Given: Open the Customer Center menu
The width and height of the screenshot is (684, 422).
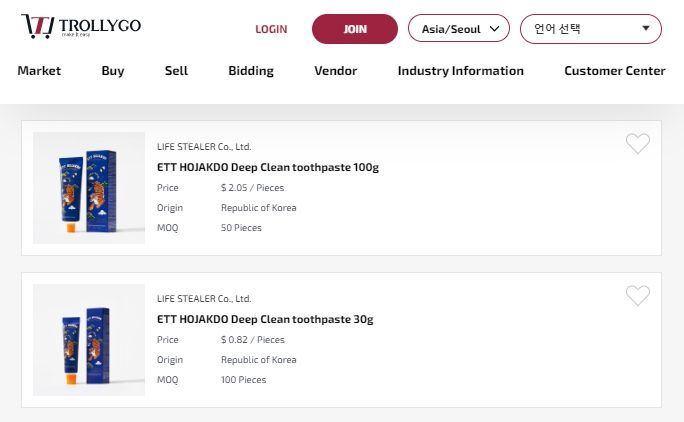Looking at the screenshot, I should pos(614,71).
